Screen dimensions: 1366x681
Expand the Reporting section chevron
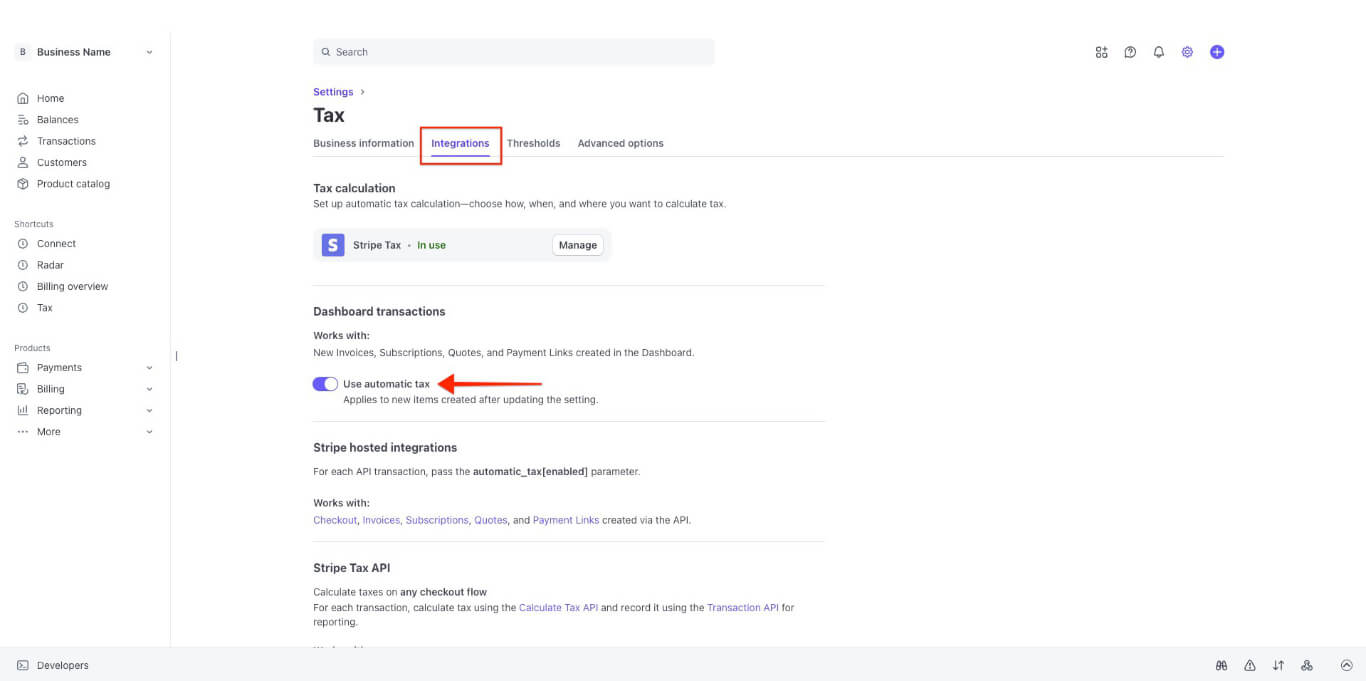point(149,411)
